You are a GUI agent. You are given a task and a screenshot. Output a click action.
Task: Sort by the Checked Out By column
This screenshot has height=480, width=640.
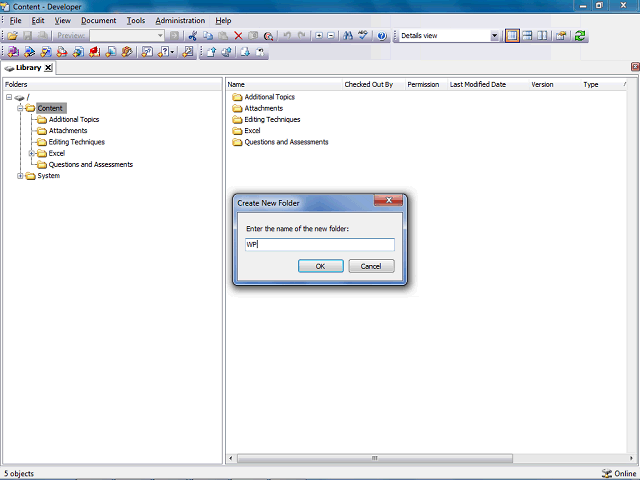pos(373,84)
